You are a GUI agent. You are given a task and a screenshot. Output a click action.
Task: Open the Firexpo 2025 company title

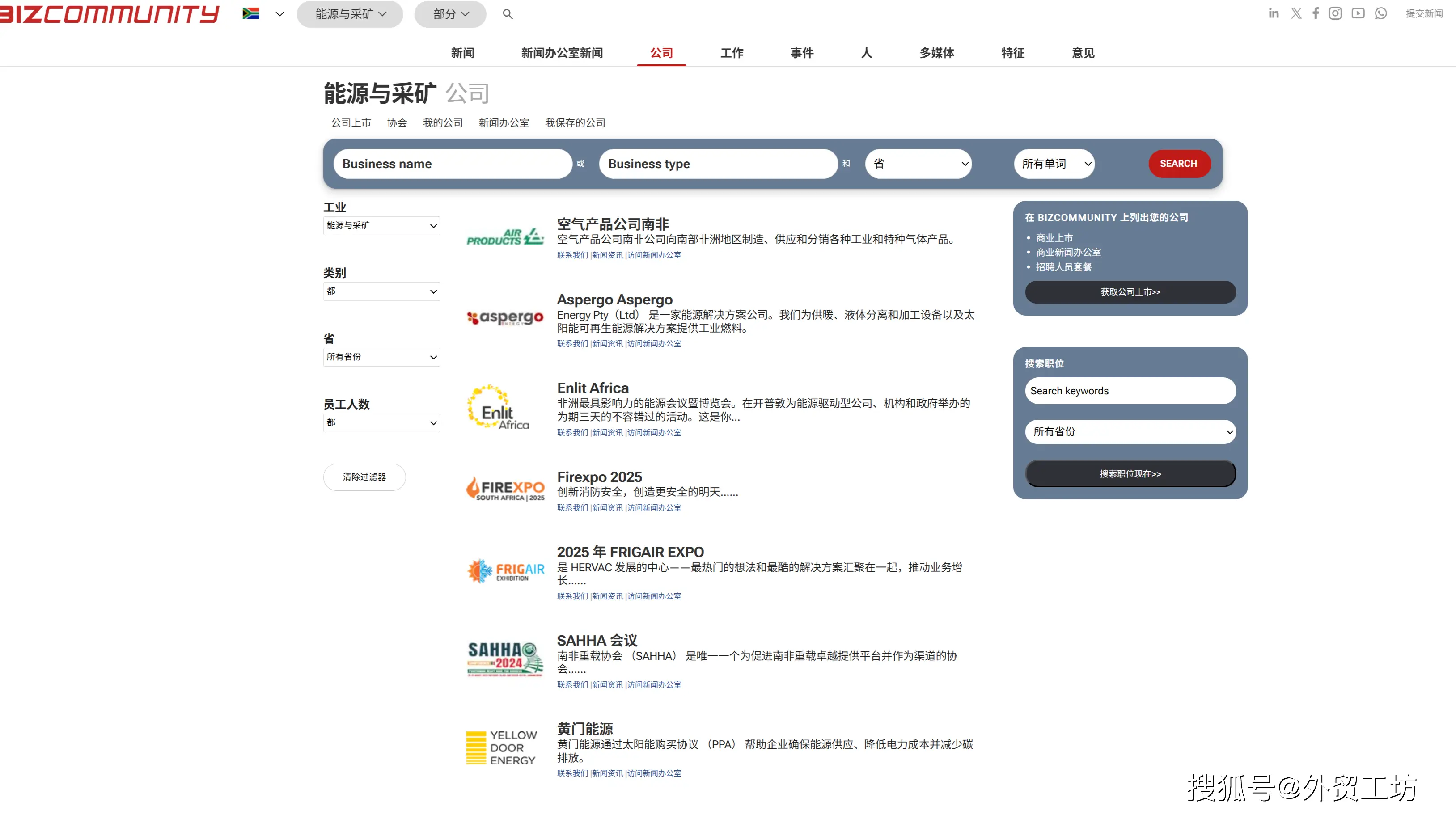pyautogui.click(x=600, y=477)
